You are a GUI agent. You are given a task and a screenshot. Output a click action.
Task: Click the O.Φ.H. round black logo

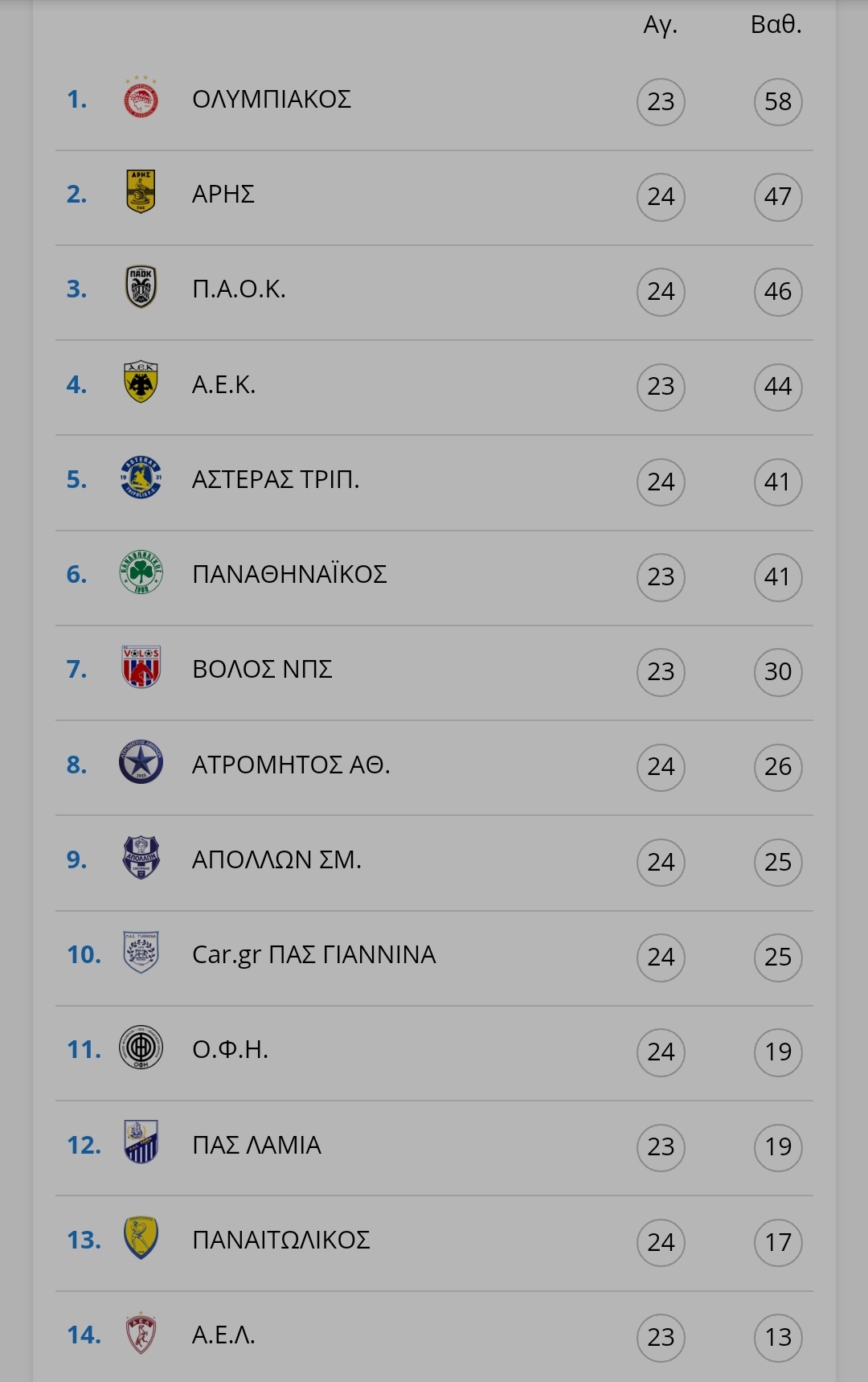pos(141,1047)
